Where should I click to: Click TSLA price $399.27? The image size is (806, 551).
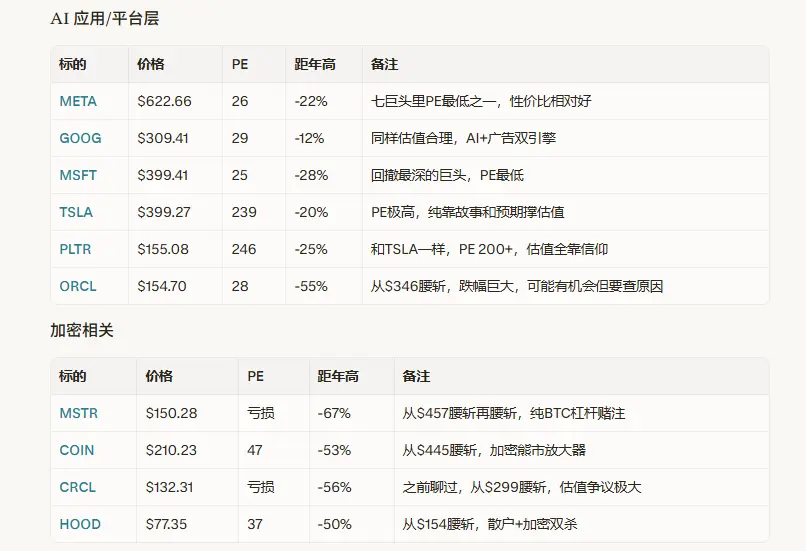click(164, 212)
